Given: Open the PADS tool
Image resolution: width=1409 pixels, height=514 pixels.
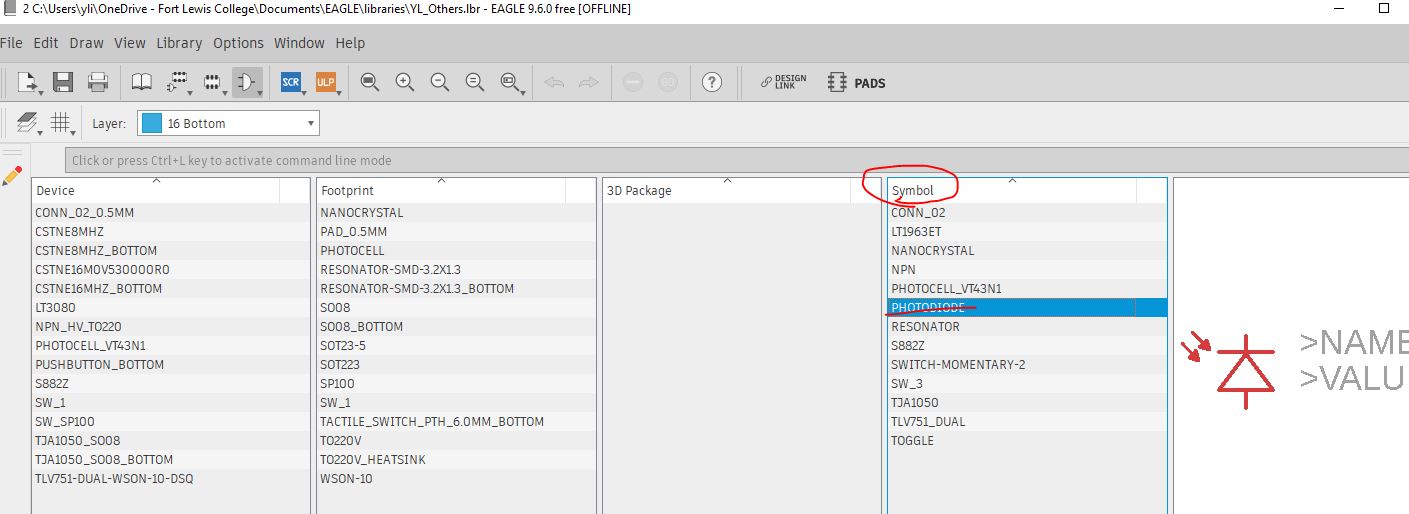Looking at the screenshot, I should pos(857,82).
